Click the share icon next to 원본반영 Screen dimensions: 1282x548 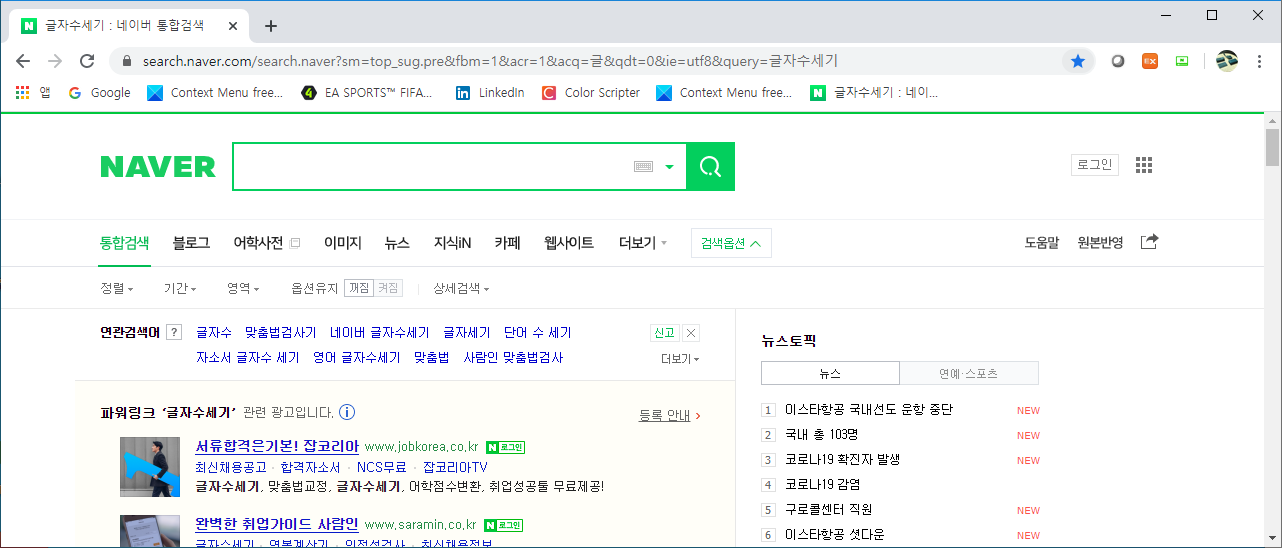[x=1149, y=242]
